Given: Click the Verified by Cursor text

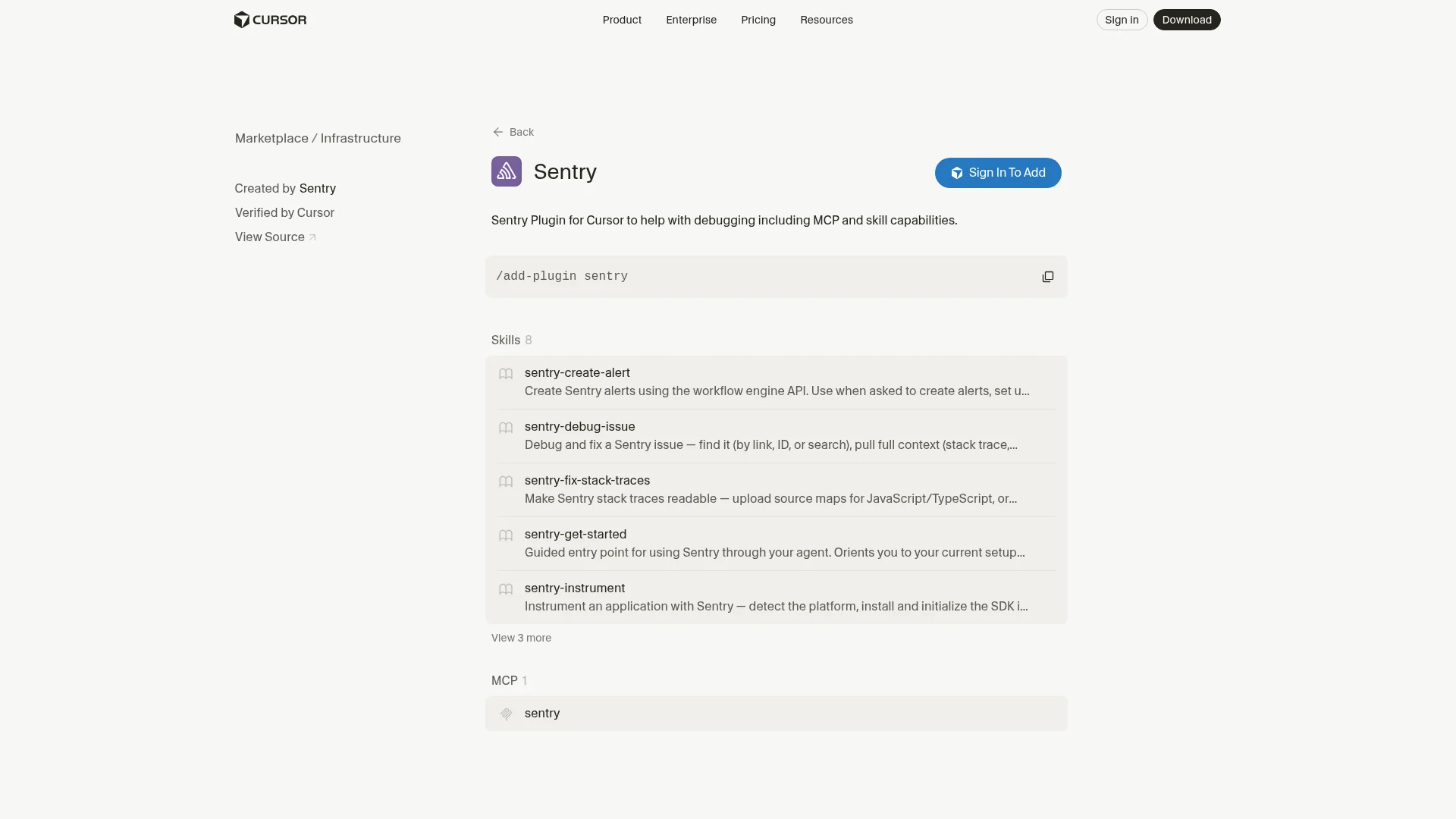Looking at the screenshot, I should pyautogui.click(x=284, y=212).
